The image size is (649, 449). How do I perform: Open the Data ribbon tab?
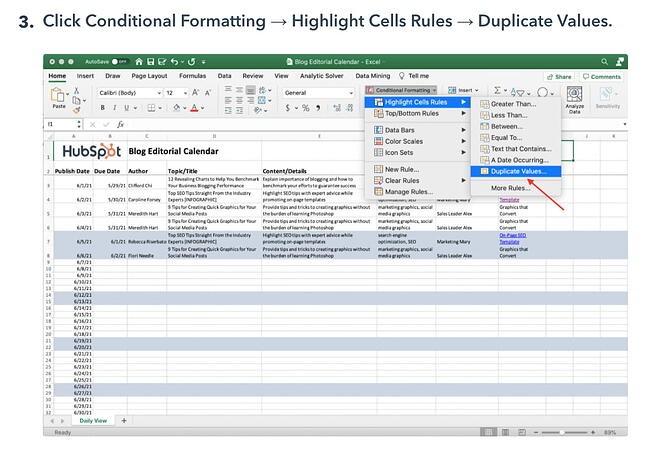point(224,76)
